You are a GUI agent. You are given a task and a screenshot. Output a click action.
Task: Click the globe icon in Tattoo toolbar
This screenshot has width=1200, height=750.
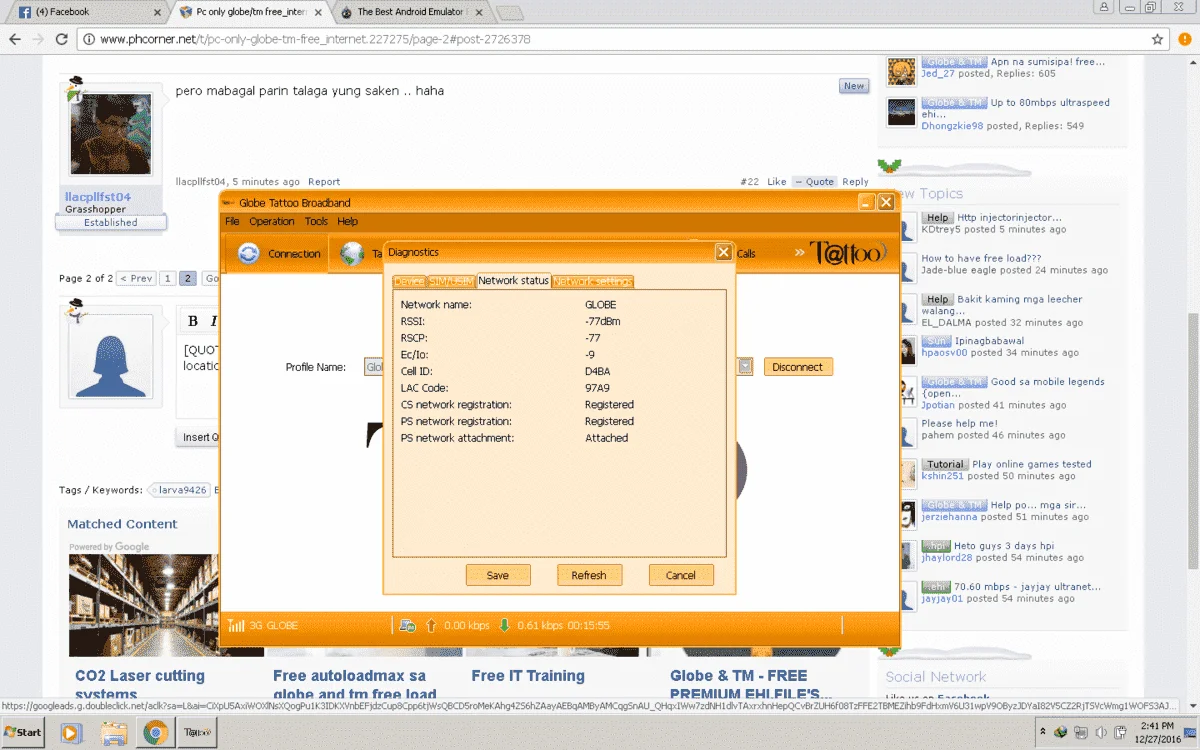click(352, 254)
